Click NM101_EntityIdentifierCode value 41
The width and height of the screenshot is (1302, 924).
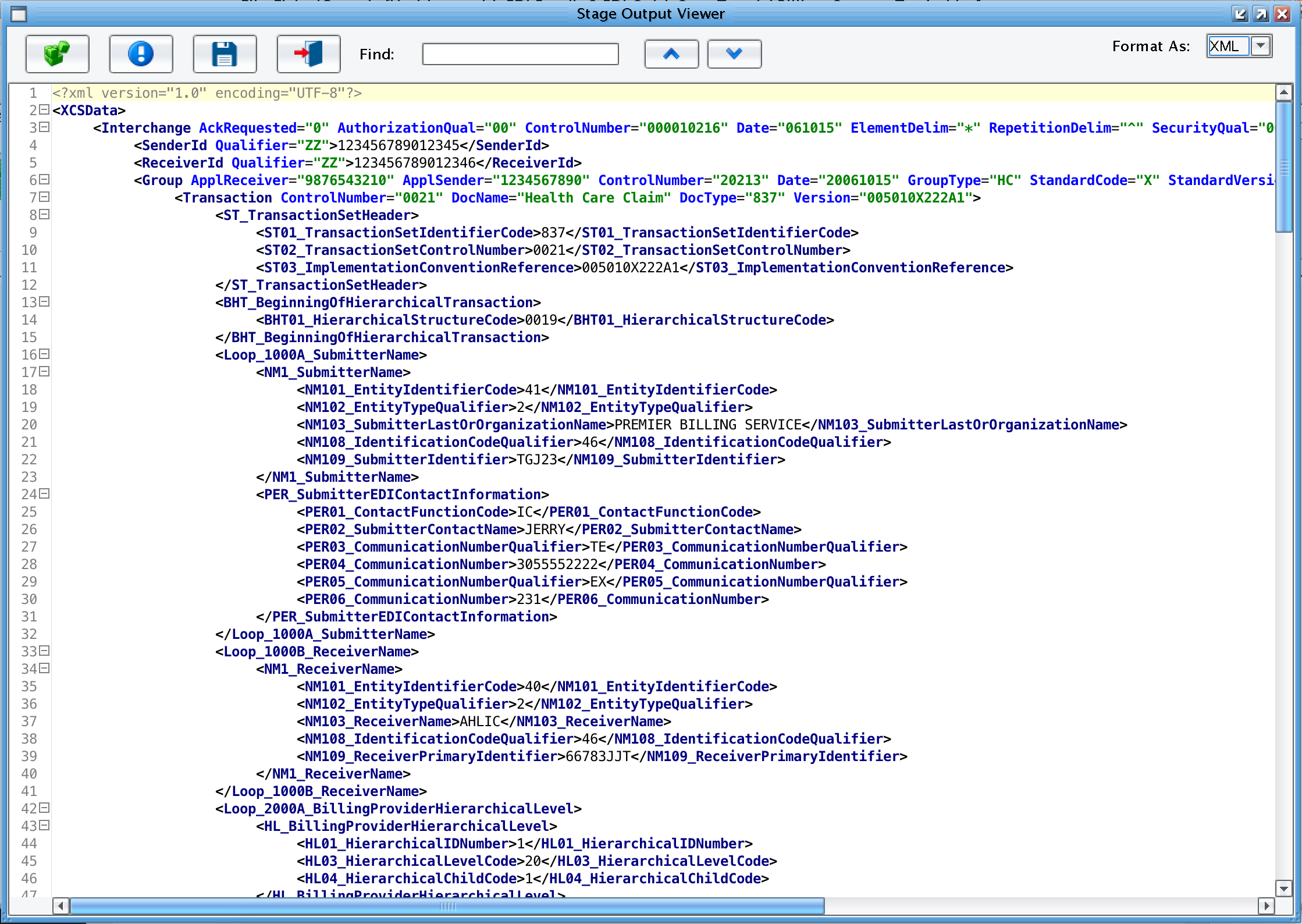coord(533,390)
